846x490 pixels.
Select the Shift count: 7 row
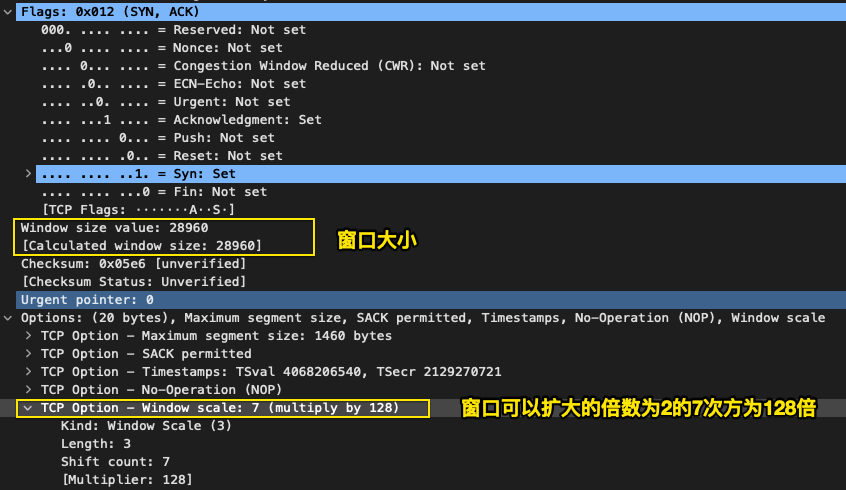pyautogui.click(x=115, y=462)
